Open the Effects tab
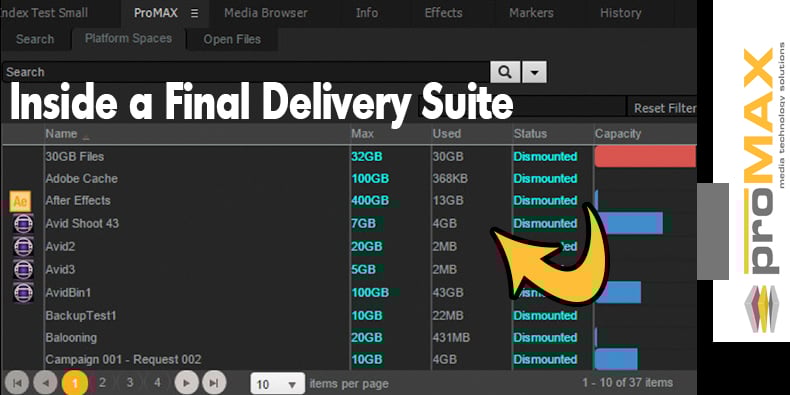Image resolution: width=790 pixels, height=395 pixels. [x=443, y=13]
